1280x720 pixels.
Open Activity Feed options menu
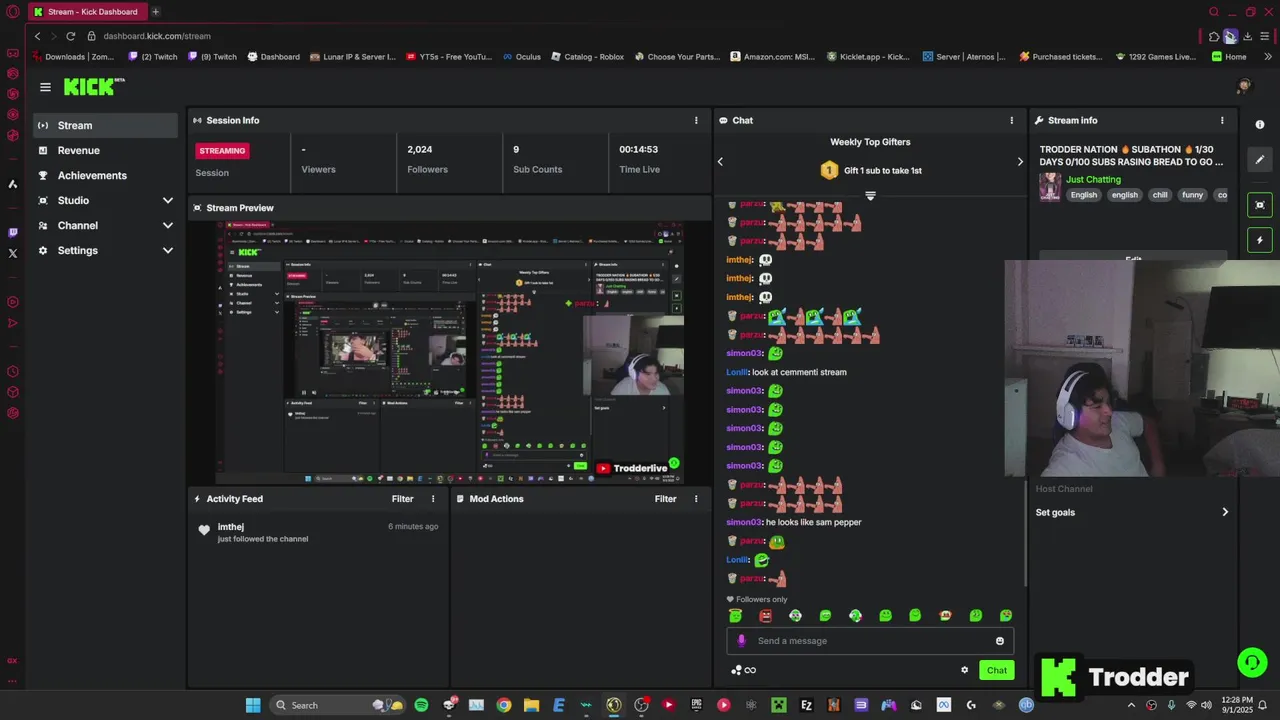[x=433, y=498]
